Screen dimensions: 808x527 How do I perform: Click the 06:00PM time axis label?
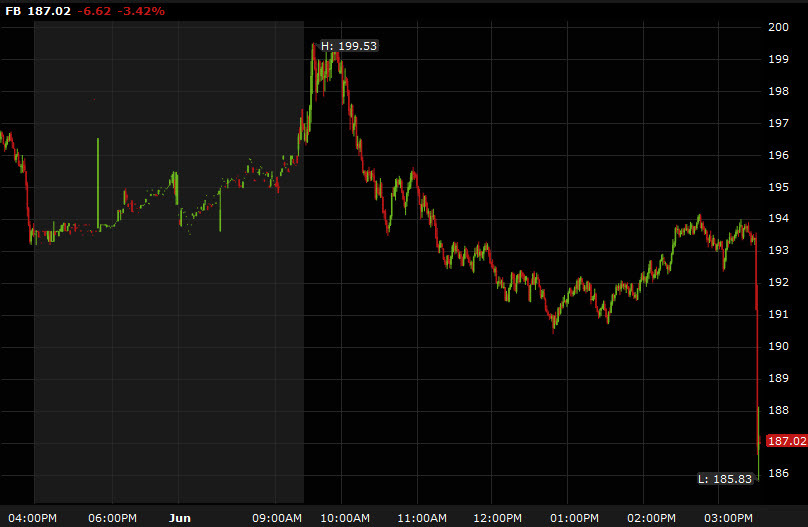(x=112, y=518)
